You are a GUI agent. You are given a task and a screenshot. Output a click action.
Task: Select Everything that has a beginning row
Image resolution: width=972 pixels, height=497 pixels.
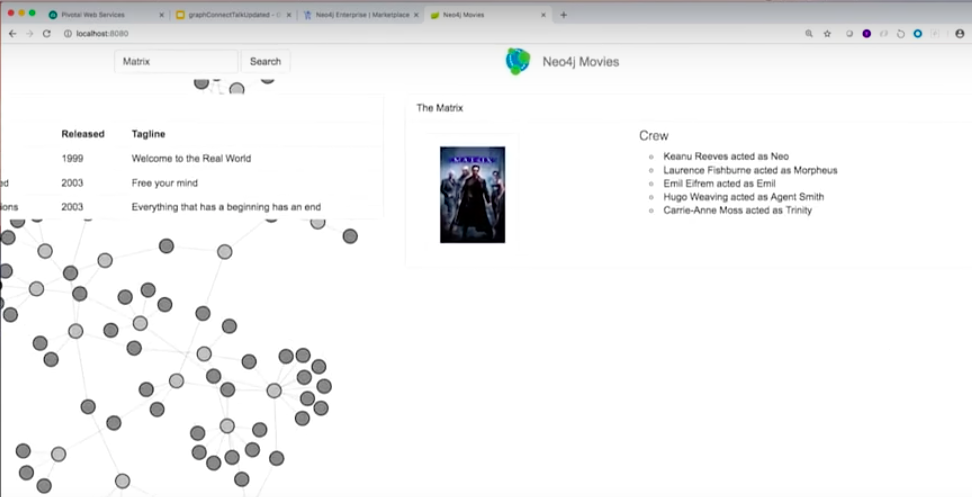tap(191, 207)
